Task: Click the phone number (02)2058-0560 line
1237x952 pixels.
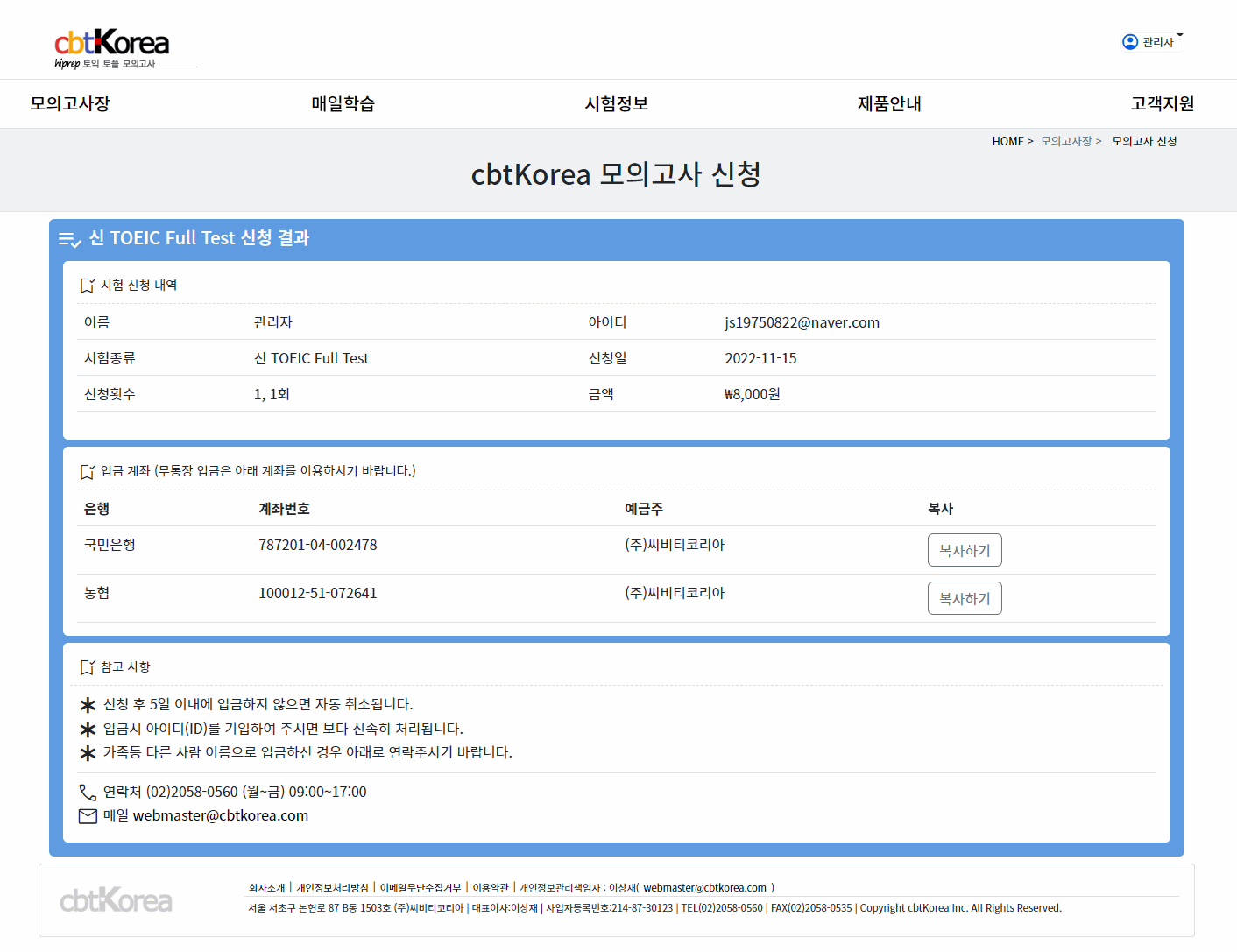Action: click(x=235, y=792)
